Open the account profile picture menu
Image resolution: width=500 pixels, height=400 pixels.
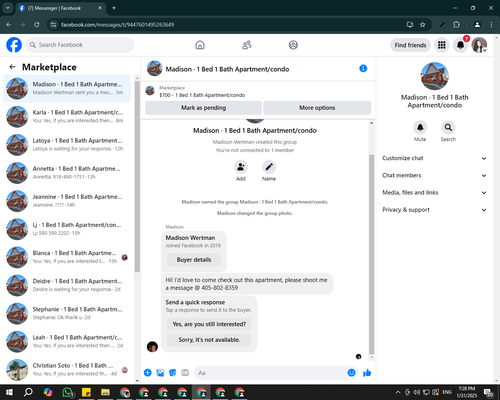click(x=479, y=45)
